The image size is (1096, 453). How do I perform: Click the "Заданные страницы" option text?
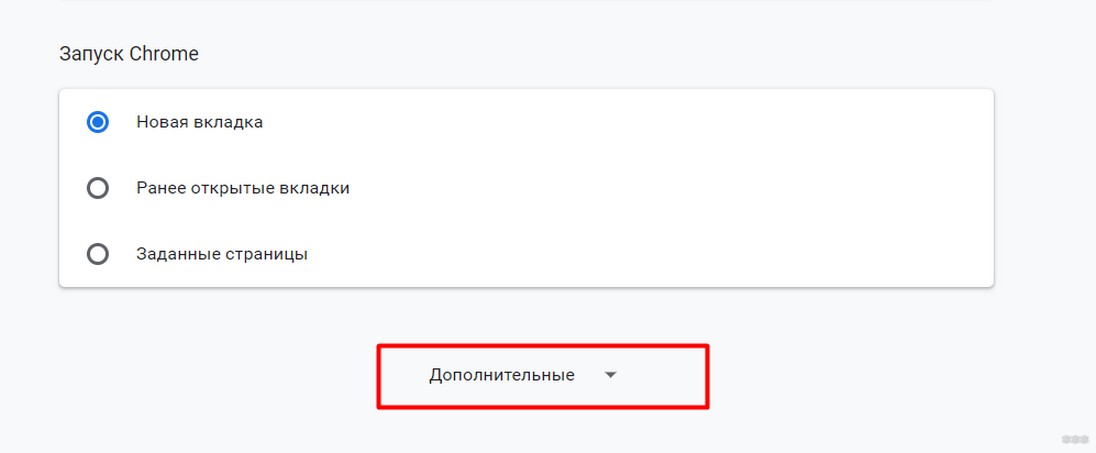click(221, 254)
